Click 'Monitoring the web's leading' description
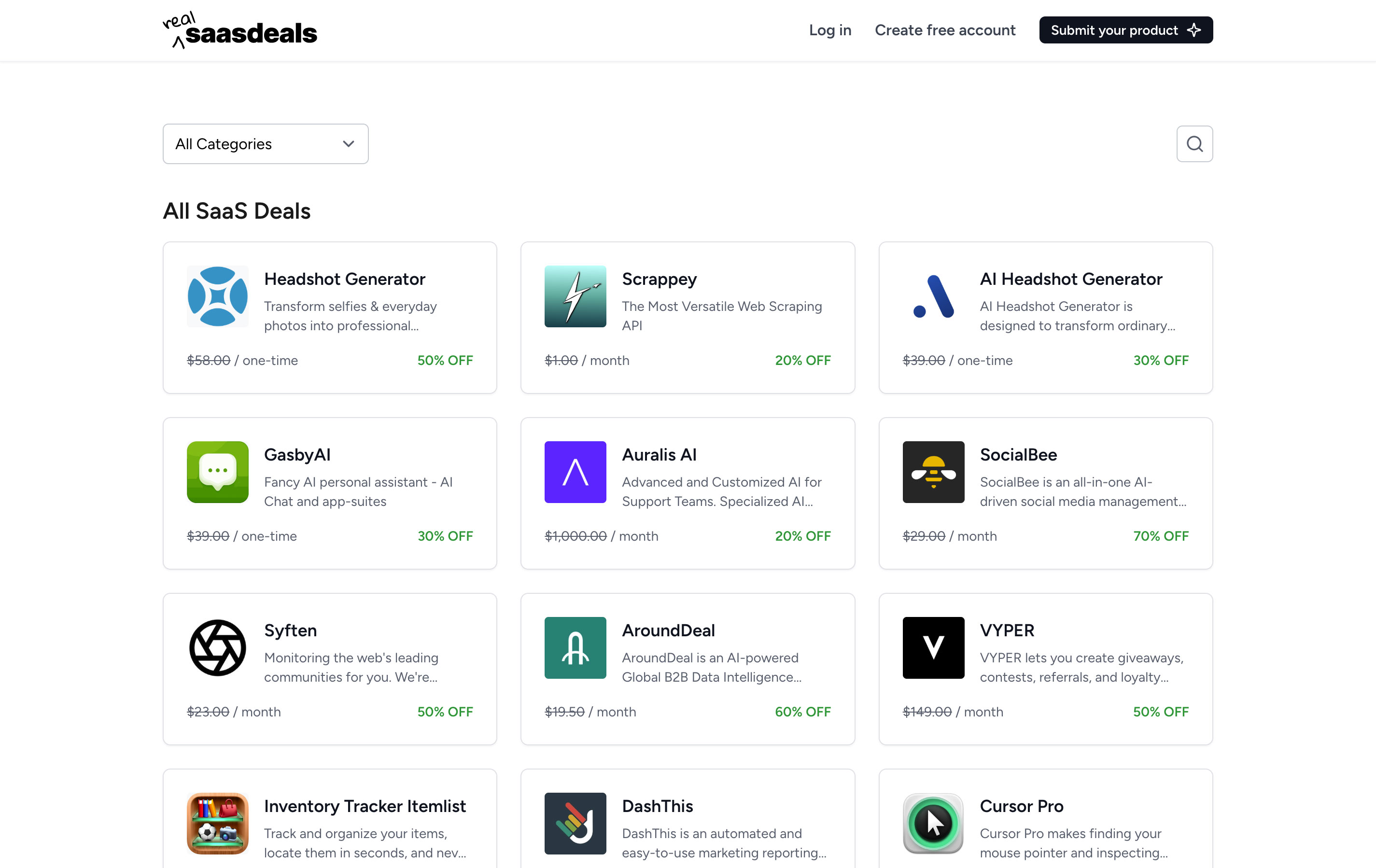1376x868 pixels. click(351, 668)
